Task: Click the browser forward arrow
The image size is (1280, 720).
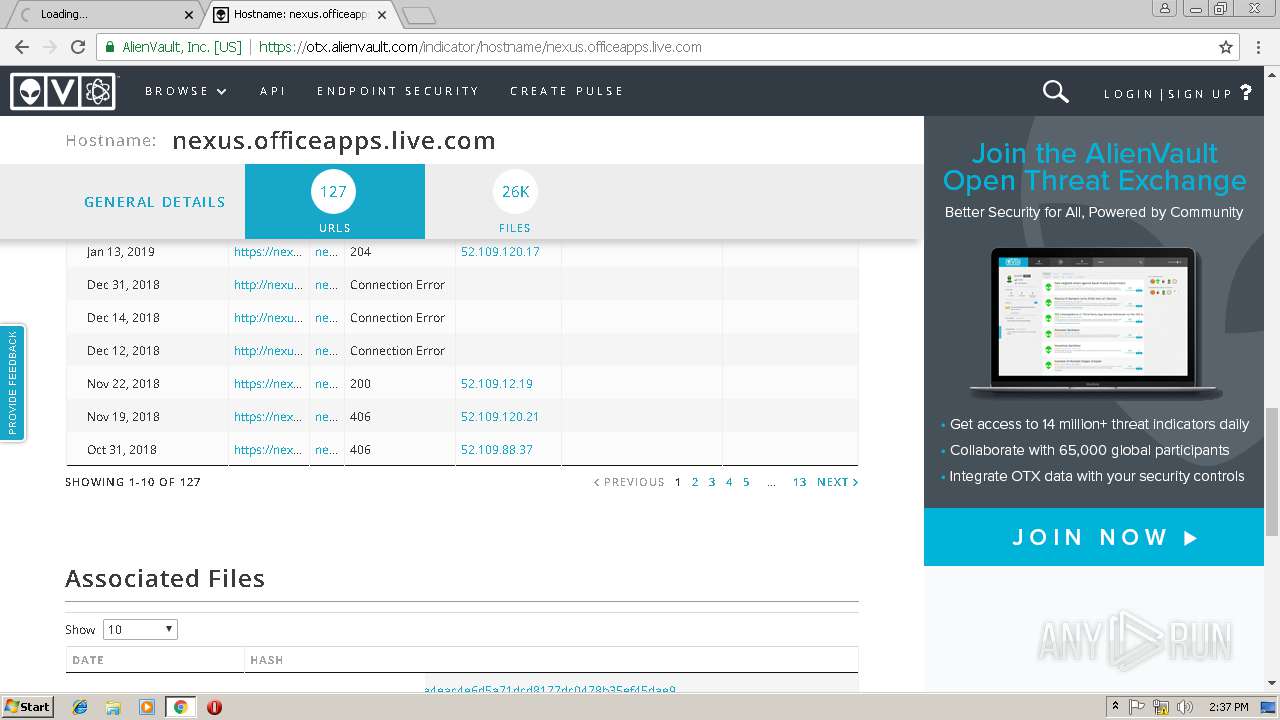Action: pos(50,47)
